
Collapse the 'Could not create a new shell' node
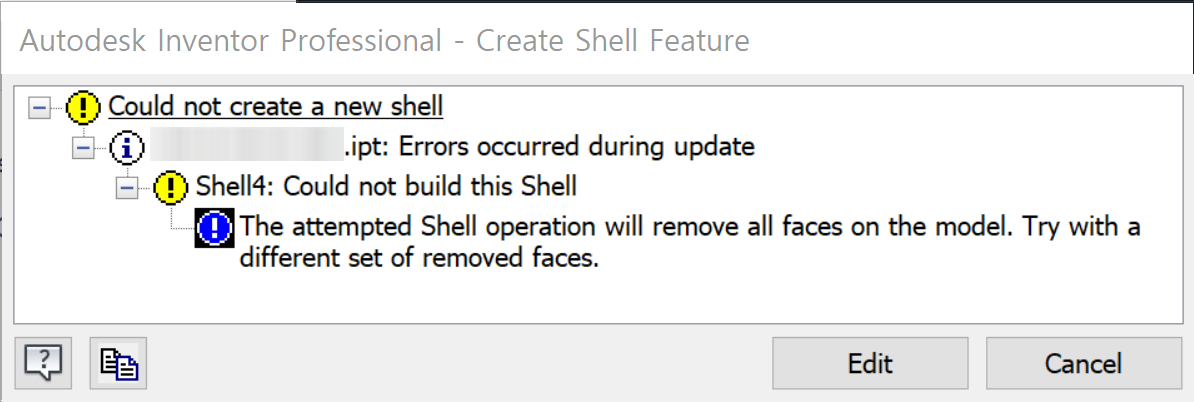39,106
